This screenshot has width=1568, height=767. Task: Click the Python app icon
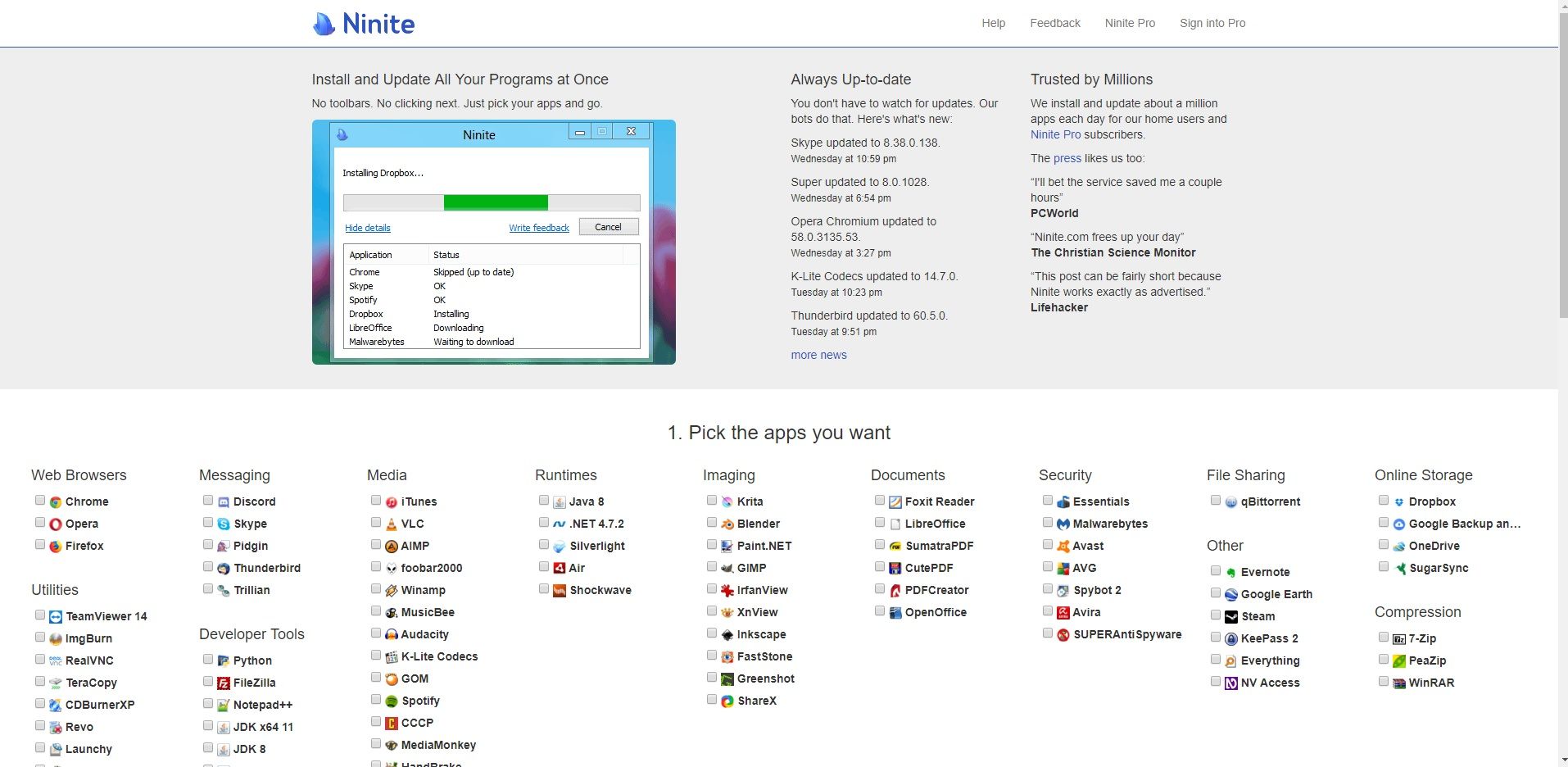pyautogui.click(x=224, y=661)
